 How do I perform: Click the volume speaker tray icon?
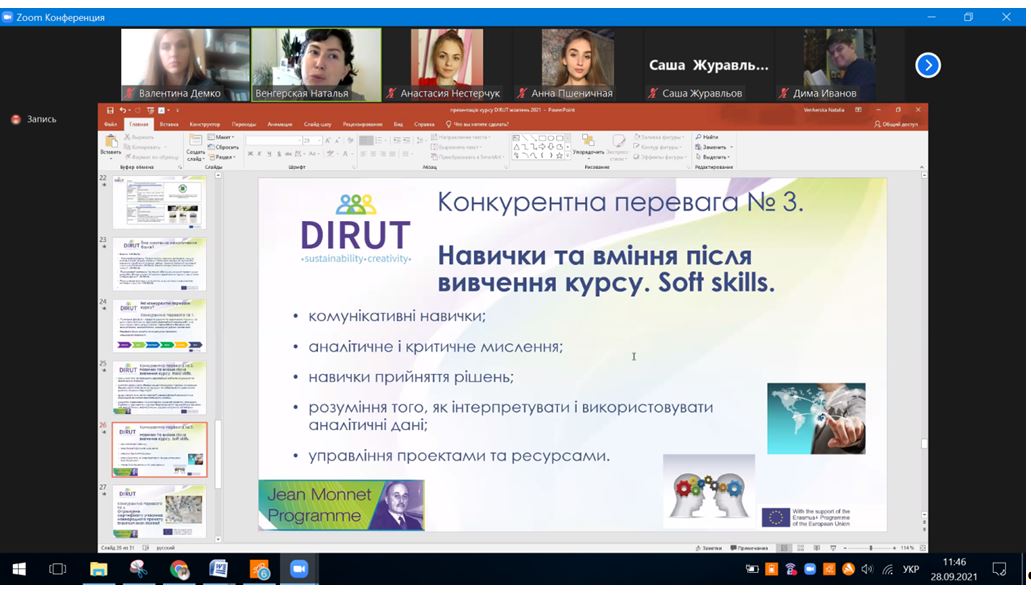[867, 569]
